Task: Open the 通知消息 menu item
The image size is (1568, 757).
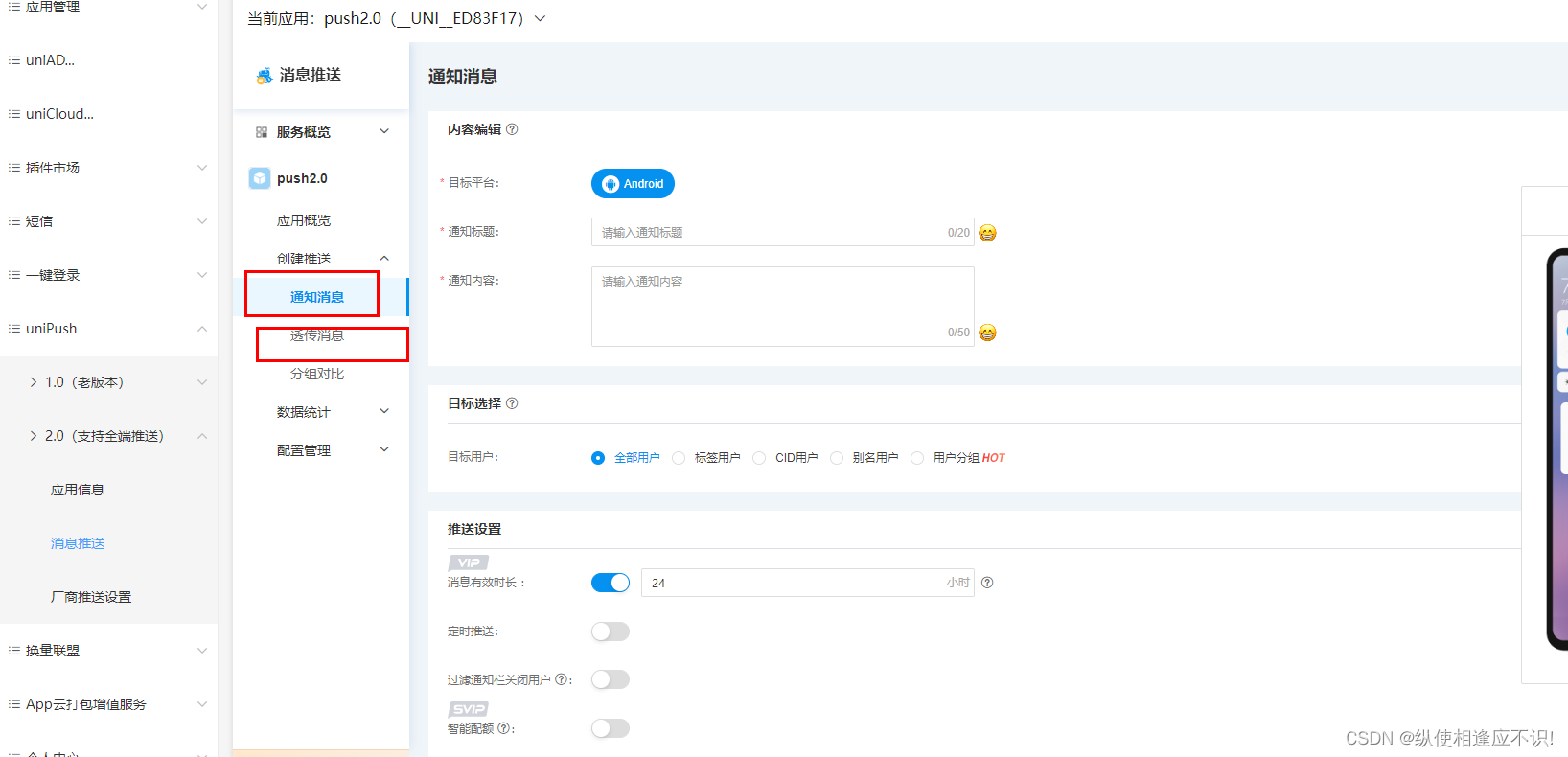Action: (x=317, y=297)
